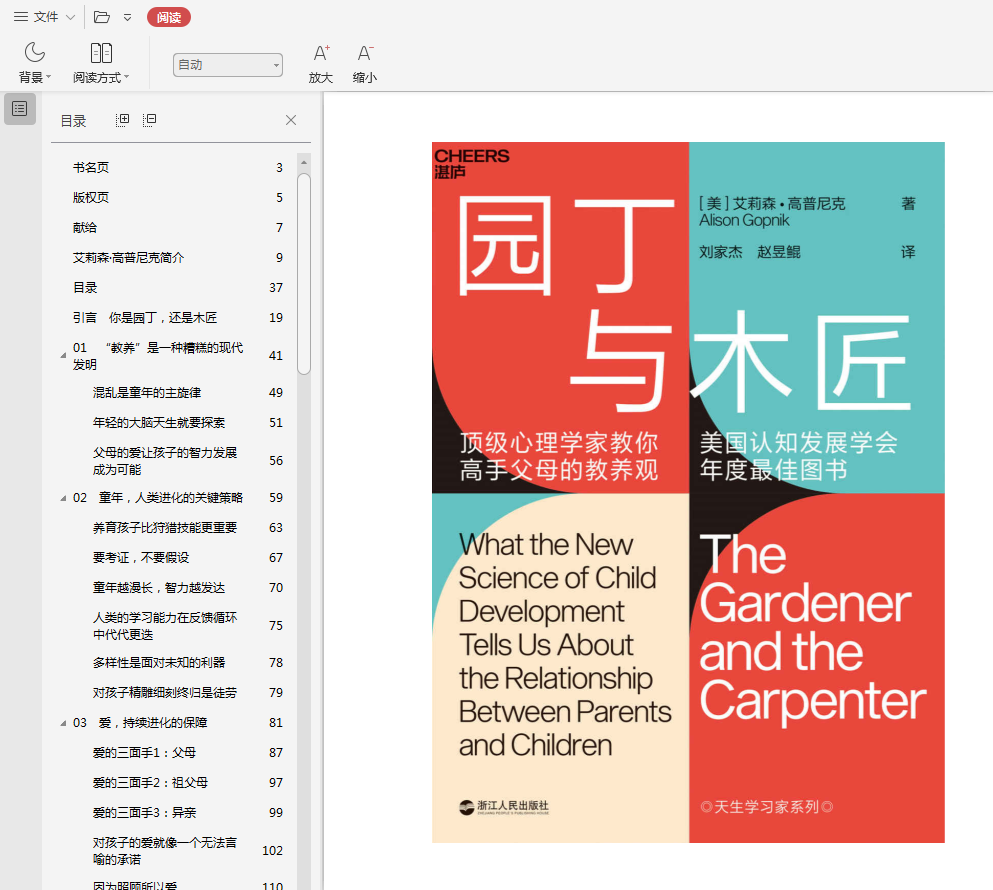Select the 阅读 tab

168,17
